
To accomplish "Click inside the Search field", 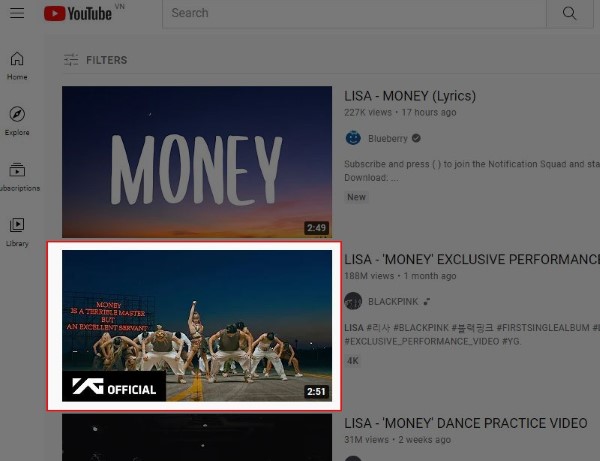I will [x=354, y=13].
